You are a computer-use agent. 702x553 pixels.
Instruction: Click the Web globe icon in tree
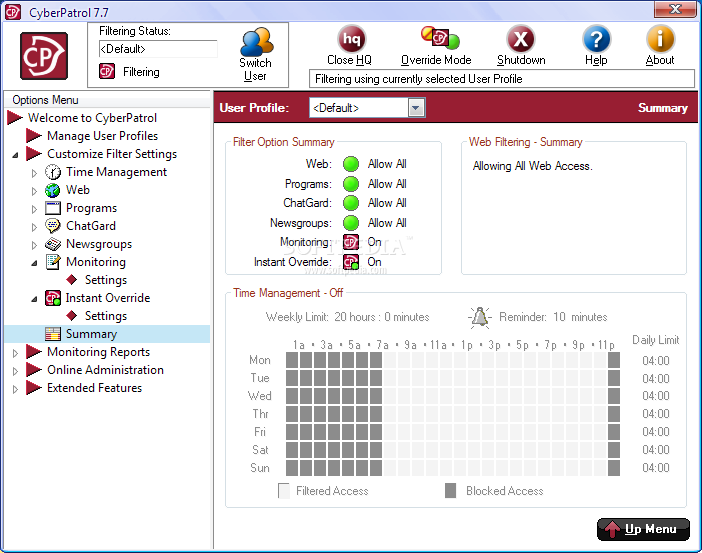53,190
